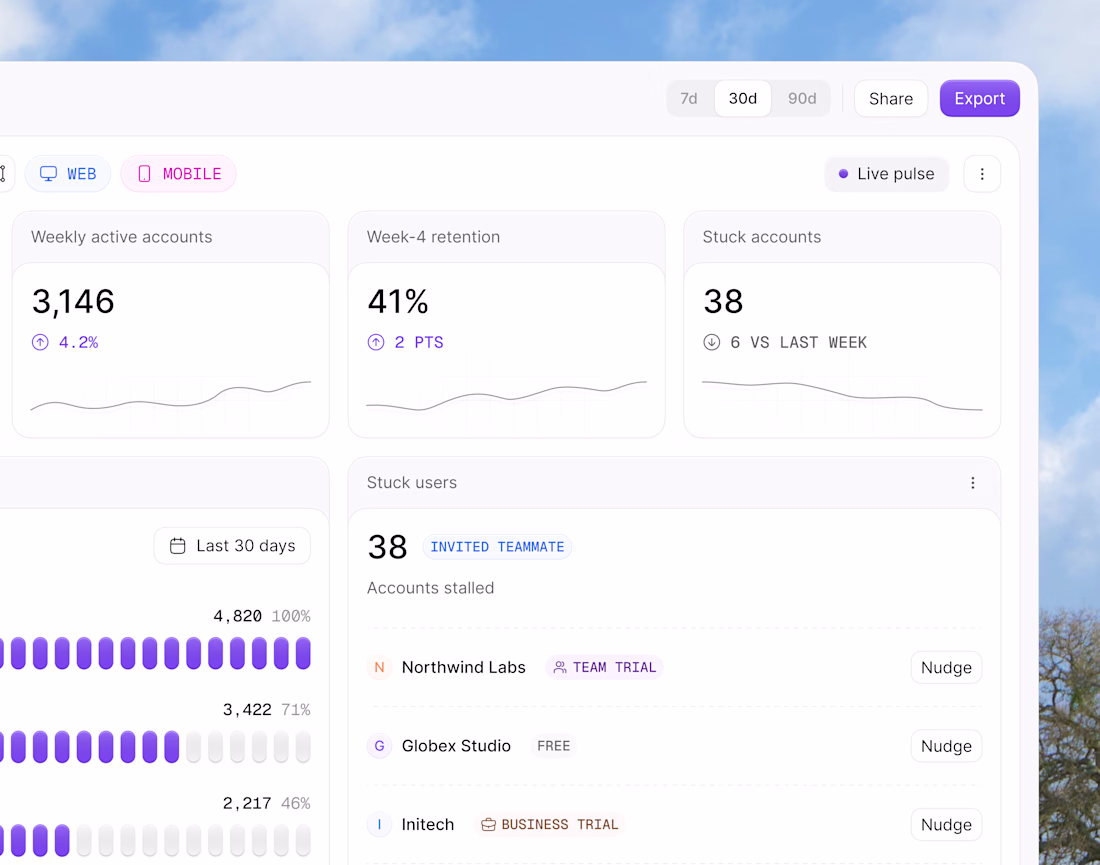Click the Share button
Image resolution: width=1100 pixels, height=865 pixels.
[x=891, y=99]
